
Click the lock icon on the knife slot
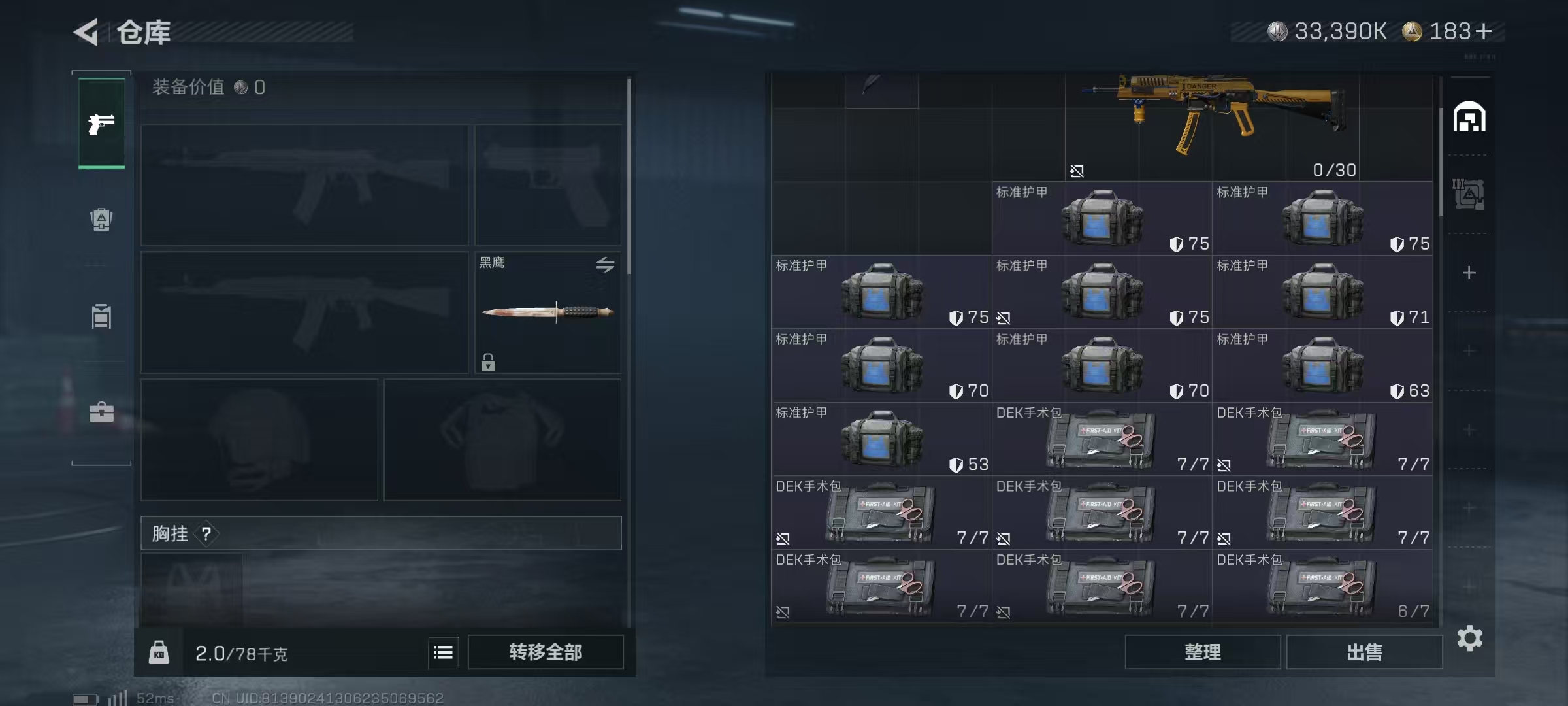coord(488,362)
